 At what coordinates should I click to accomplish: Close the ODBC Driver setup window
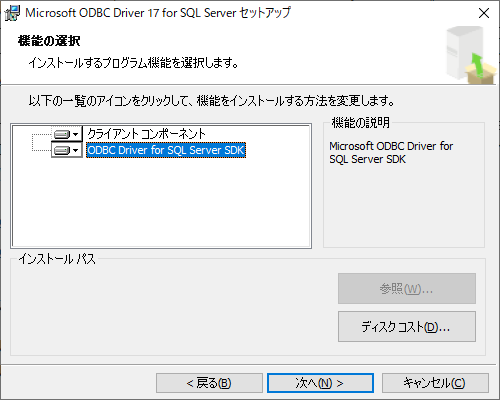(x=484, y=13)
